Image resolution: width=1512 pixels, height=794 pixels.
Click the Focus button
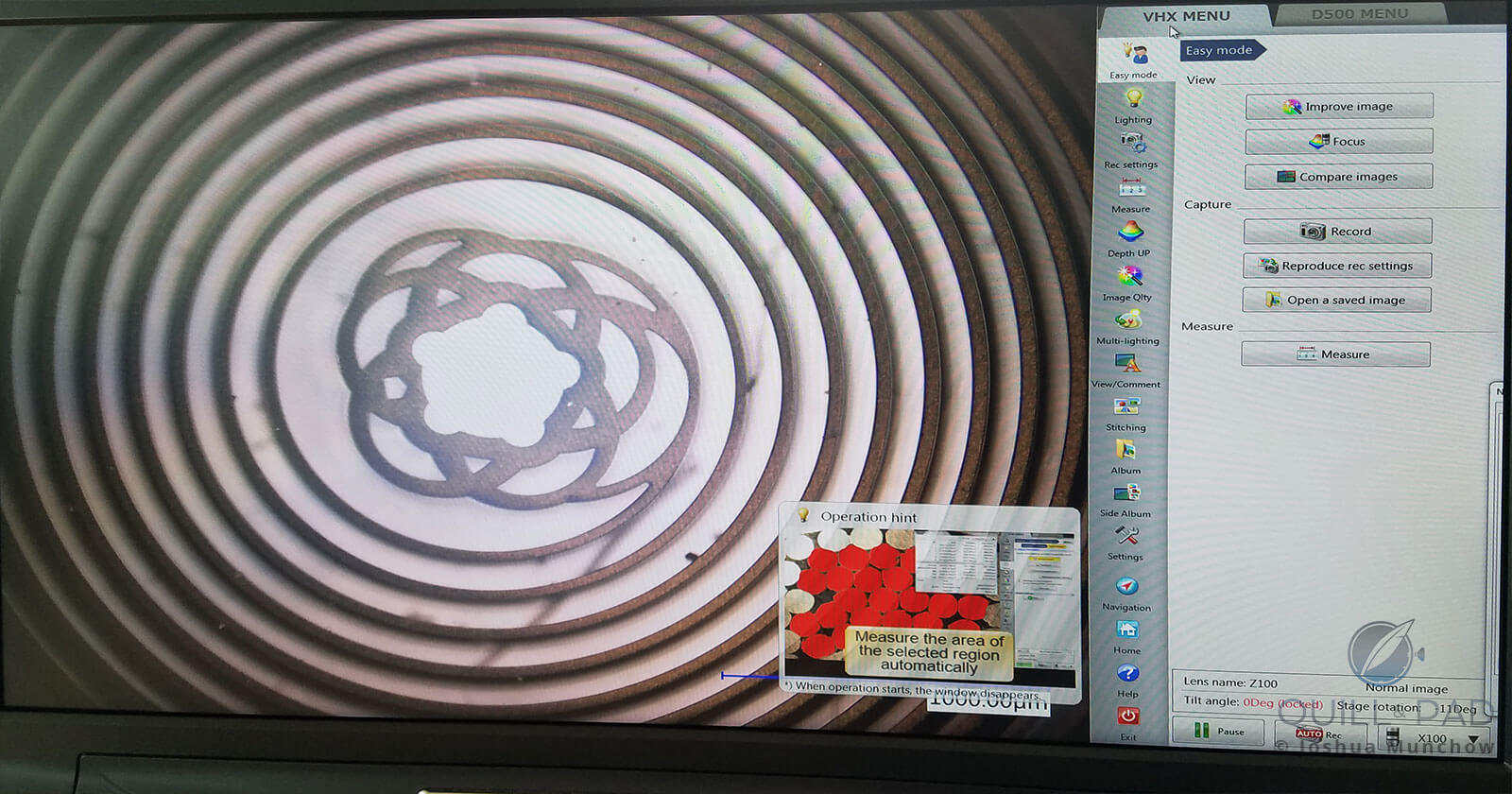pyautogui.click(x=1339, y=141)
